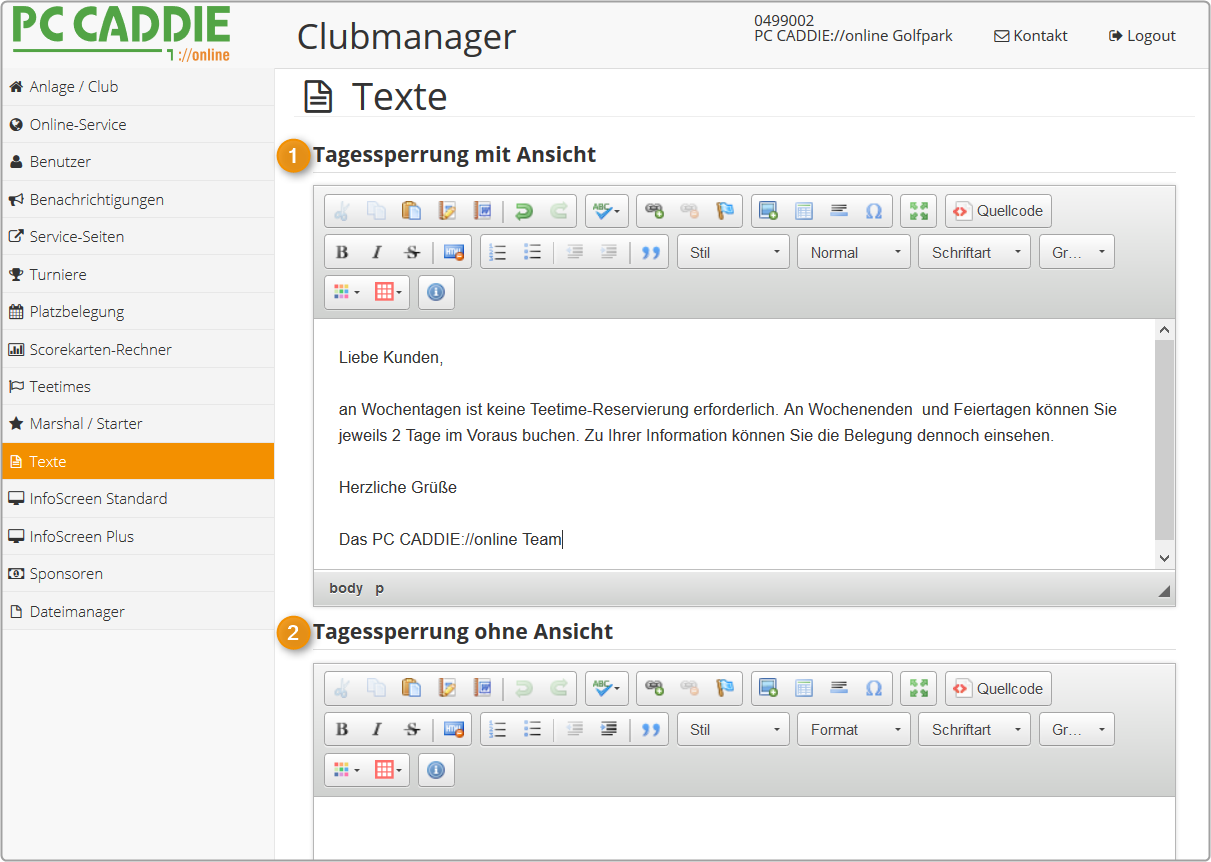The width and height of the screenshot is (1211, 862).
Task: Toggle numbered list in mit Ansicht editor
Action: pos(498,252)
